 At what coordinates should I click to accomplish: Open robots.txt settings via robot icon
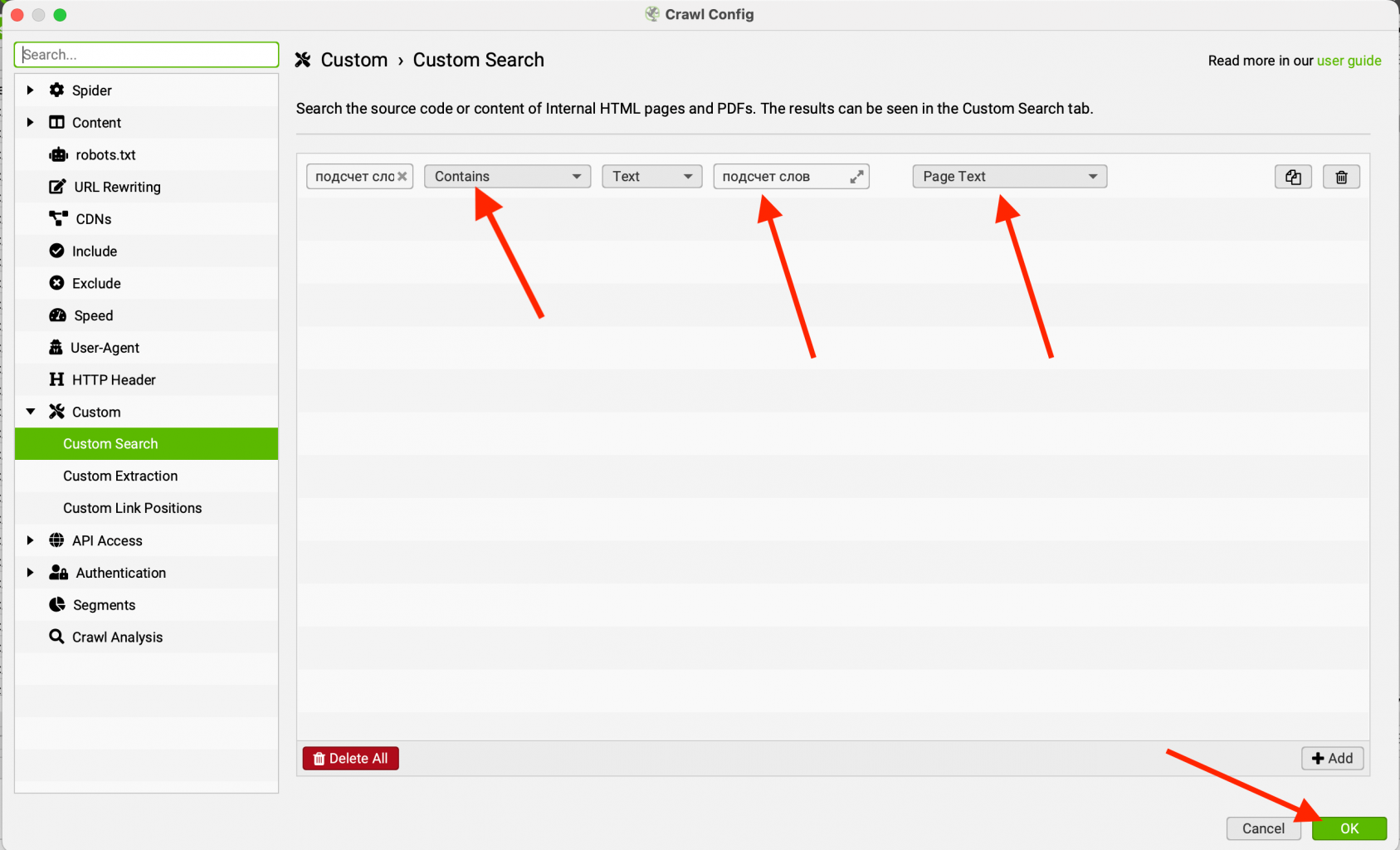pyautogui.click(x=58, y=154)
